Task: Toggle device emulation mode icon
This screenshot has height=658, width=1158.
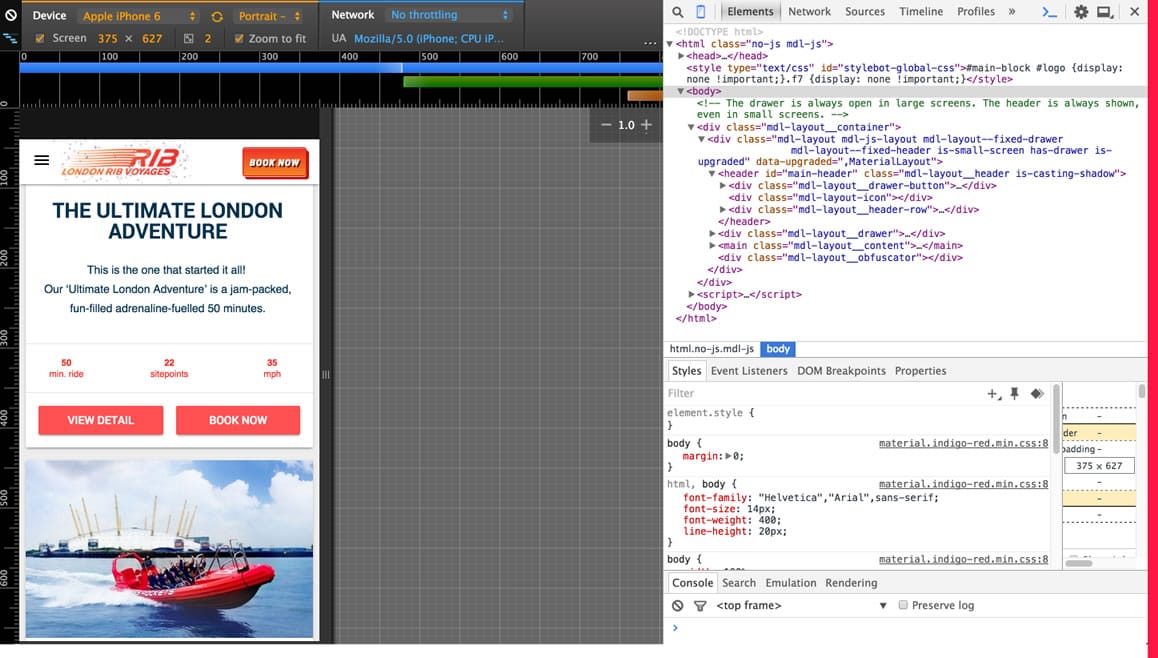Action: point(699,11)
